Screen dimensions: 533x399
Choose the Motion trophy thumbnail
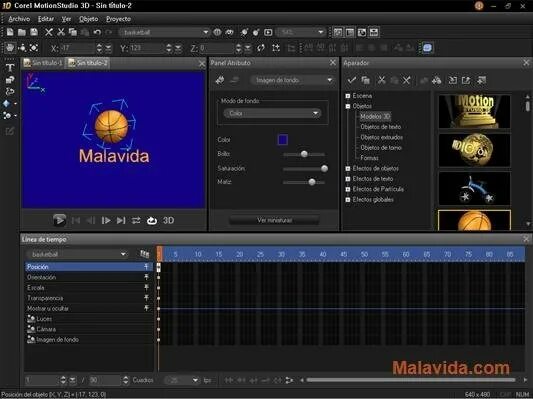(474, 111)
